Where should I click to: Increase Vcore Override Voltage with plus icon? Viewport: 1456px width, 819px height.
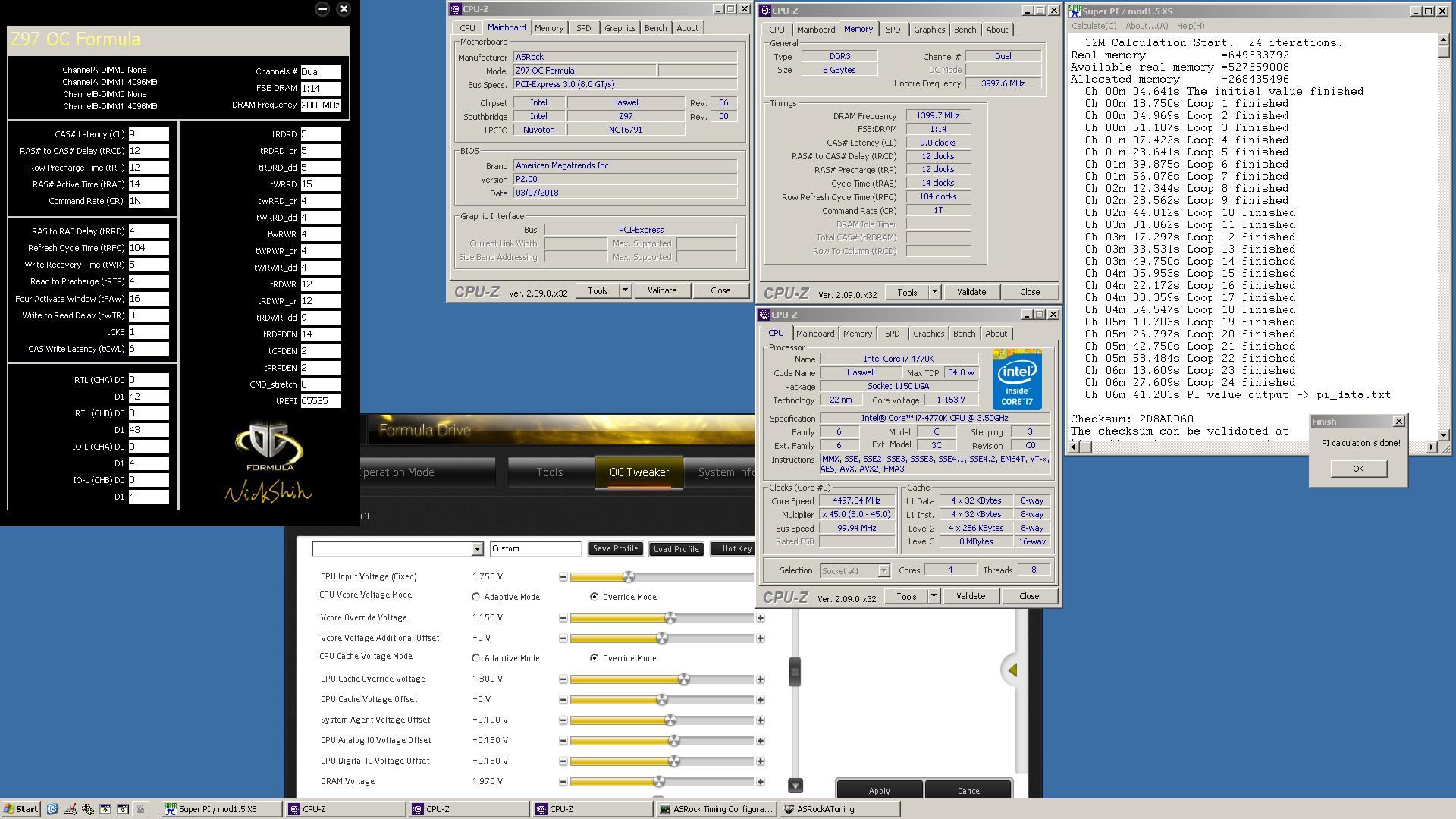(x=760, y=618)
